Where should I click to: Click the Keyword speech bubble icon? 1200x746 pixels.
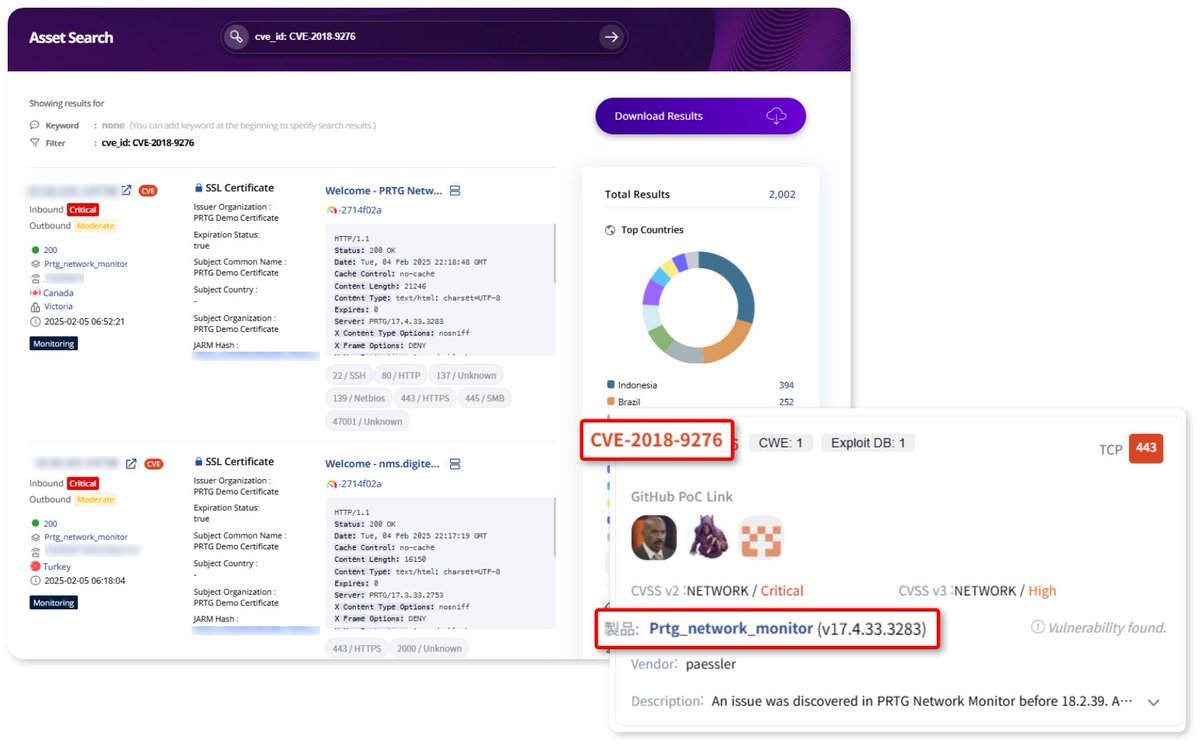pos(35,126)
